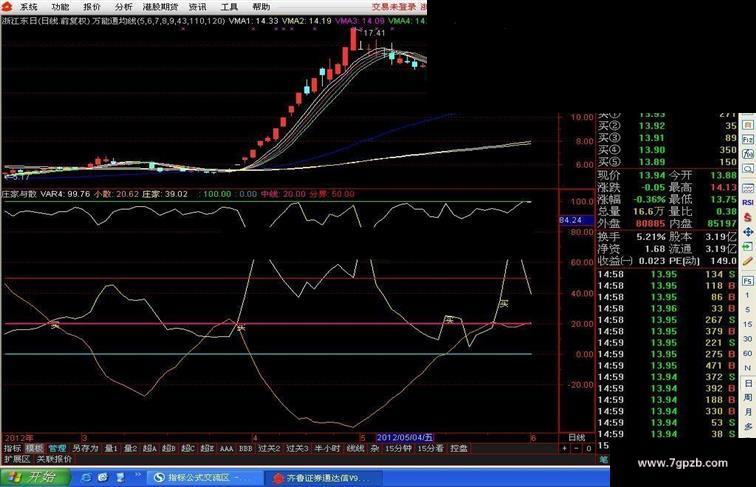The width and height of the screenshot is (756, 487).
Task: Select the 过关3 template tab
Action: click(x=297, y=448)
